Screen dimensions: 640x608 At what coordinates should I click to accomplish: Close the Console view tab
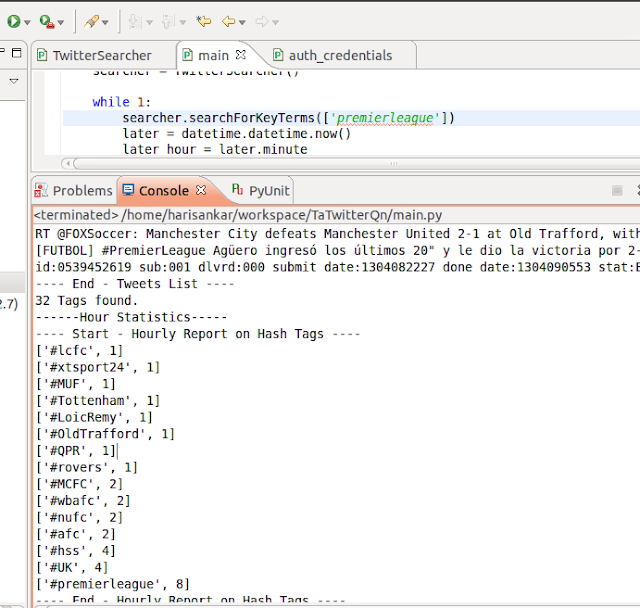tap(201, 190)
